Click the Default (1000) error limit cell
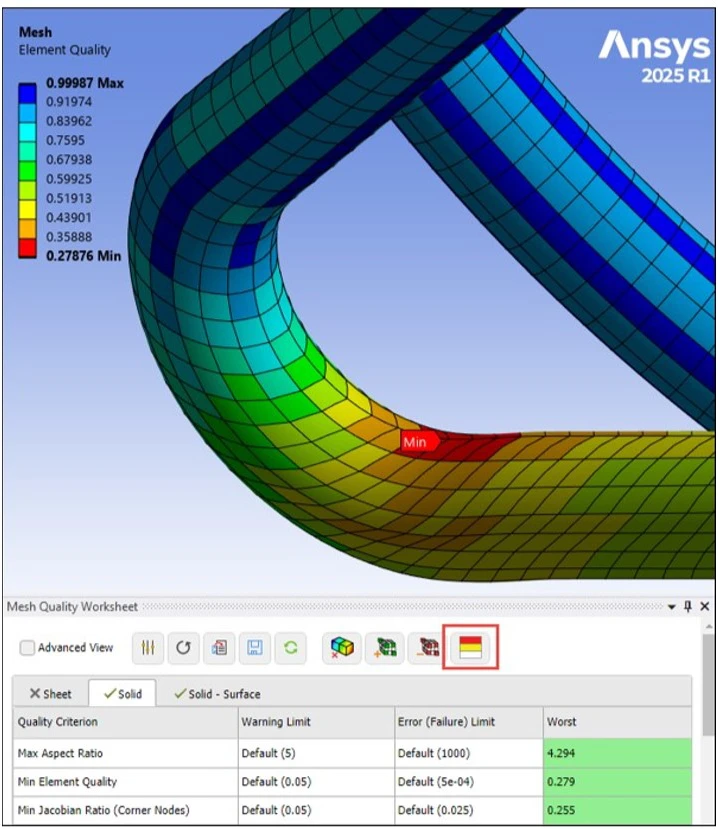718x829 pixels. pos(469,753)
